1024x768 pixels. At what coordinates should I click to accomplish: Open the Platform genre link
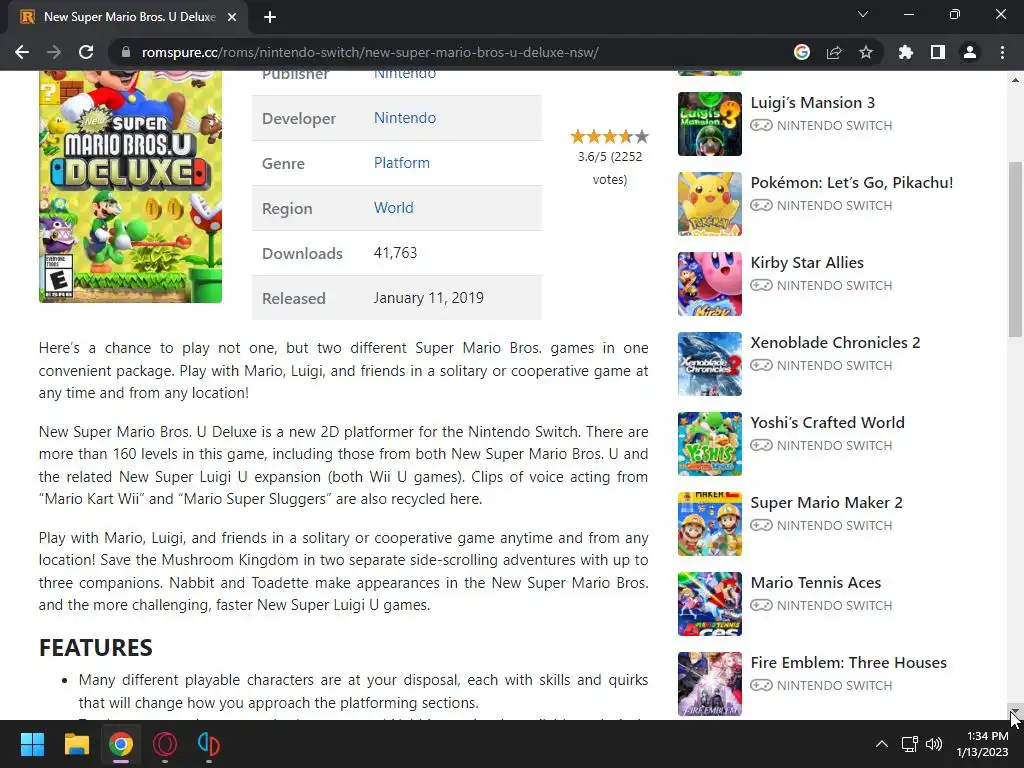point(402,163)
